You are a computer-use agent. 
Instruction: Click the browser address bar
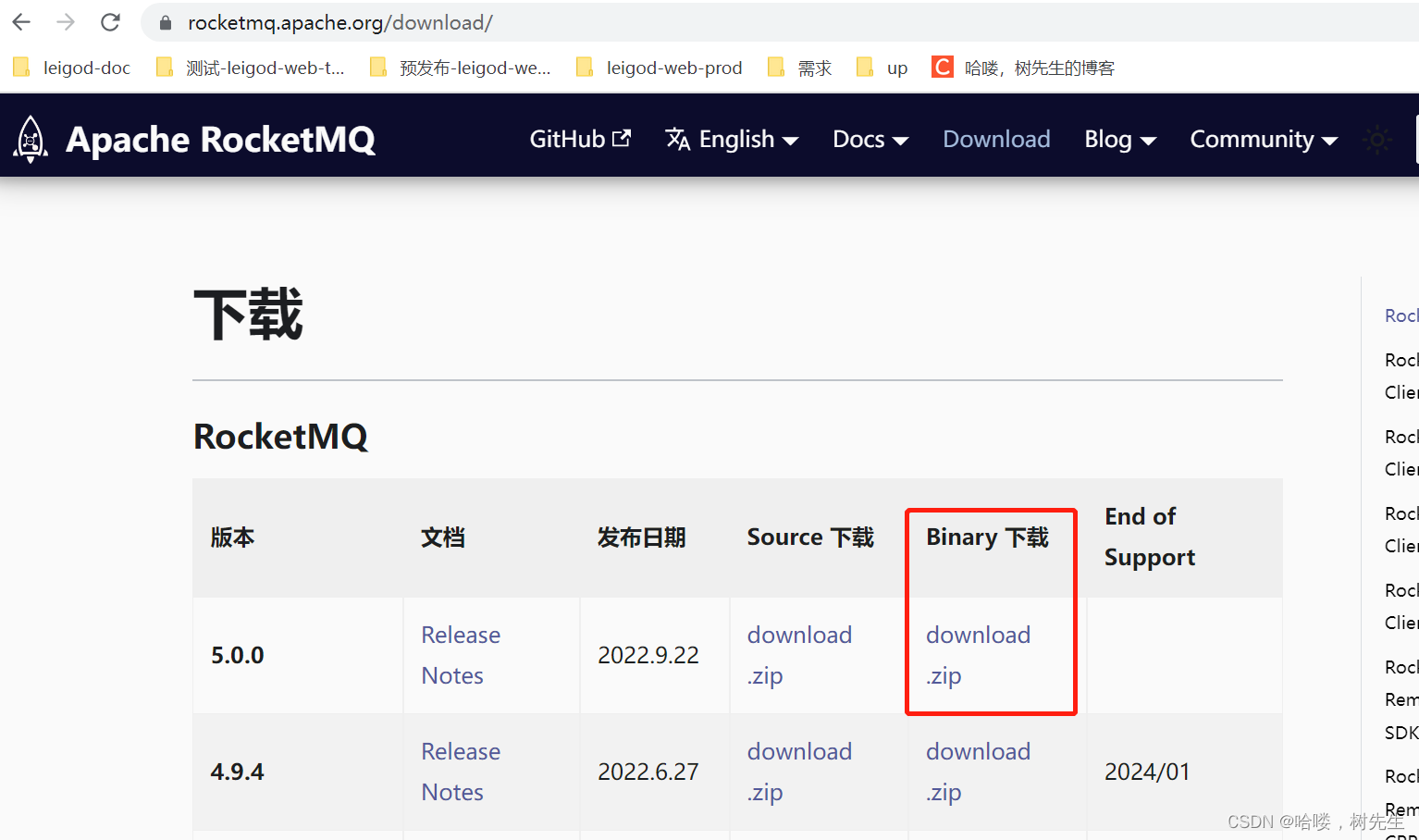(555, 22)
